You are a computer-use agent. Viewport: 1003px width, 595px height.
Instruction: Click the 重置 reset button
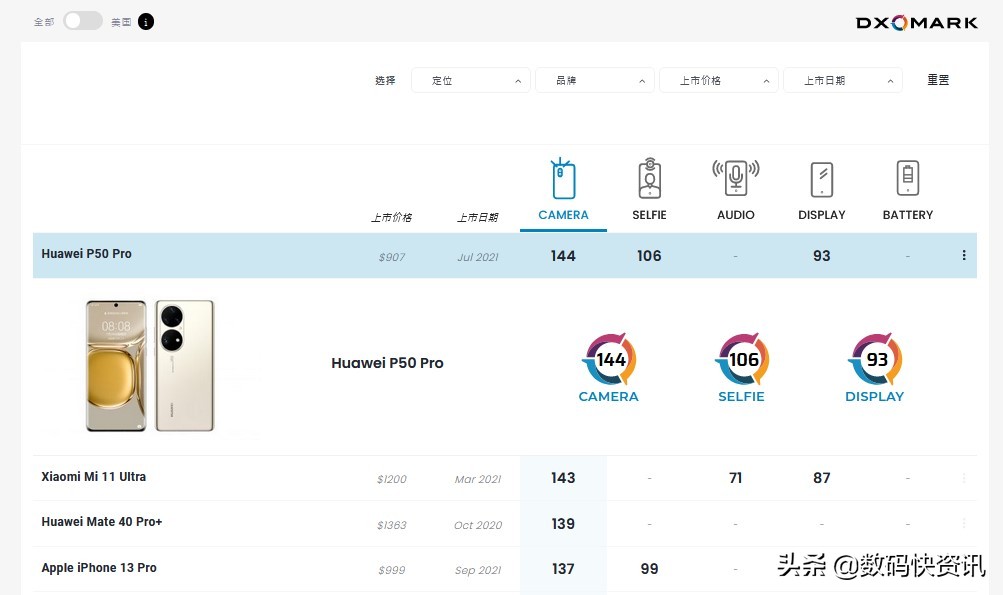pos(937,80)
